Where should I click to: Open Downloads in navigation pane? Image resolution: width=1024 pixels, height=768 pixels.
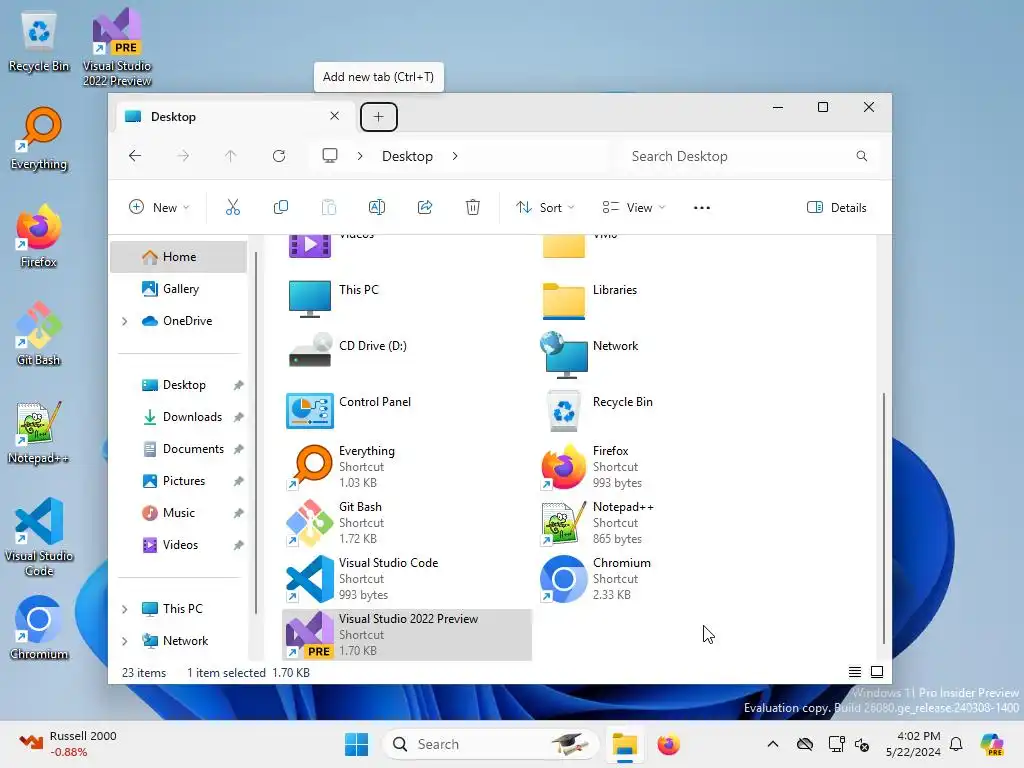178,417
